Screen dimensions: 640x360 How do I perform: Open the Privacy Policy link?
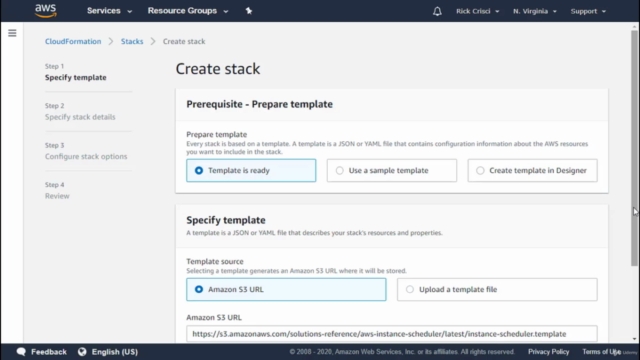(548, 351)
